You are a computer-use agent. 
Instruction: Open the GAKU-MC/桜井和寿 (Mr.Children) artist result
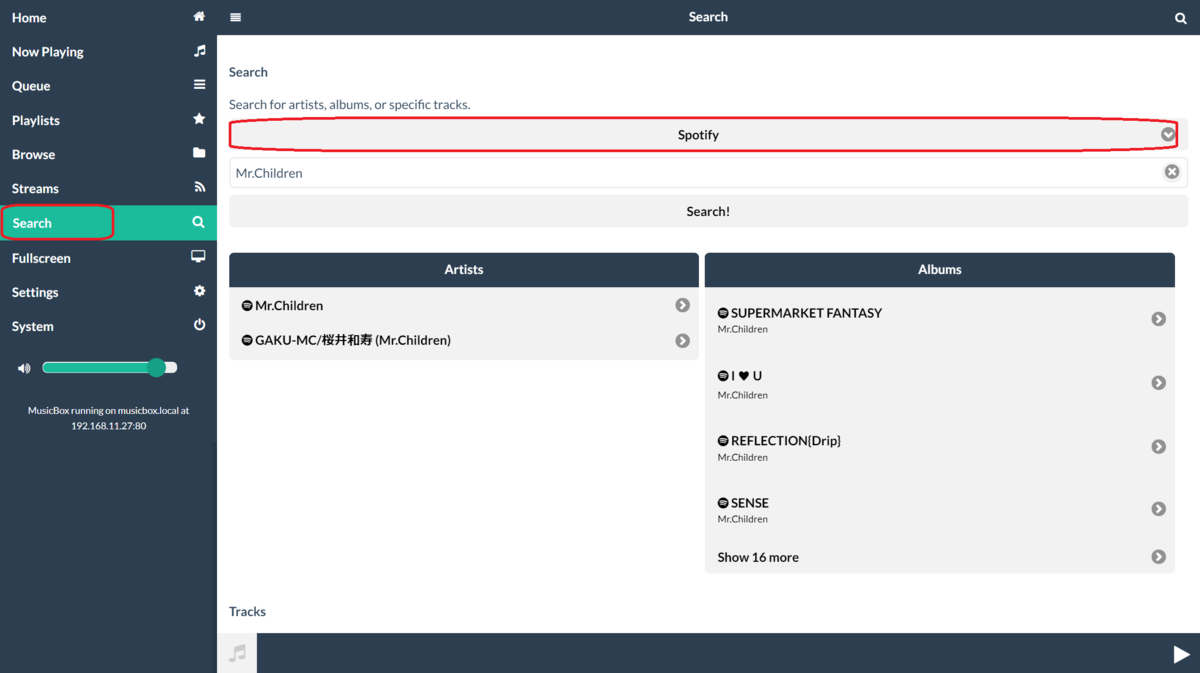(x=464, y=340)
